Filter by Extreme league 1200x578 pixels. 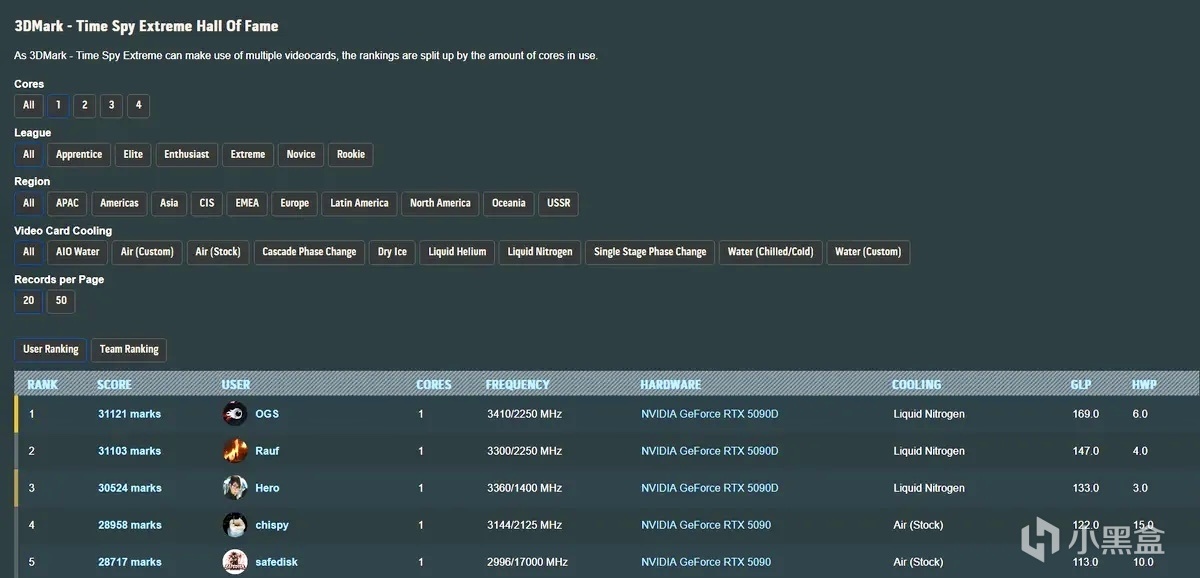coord(248,154)
